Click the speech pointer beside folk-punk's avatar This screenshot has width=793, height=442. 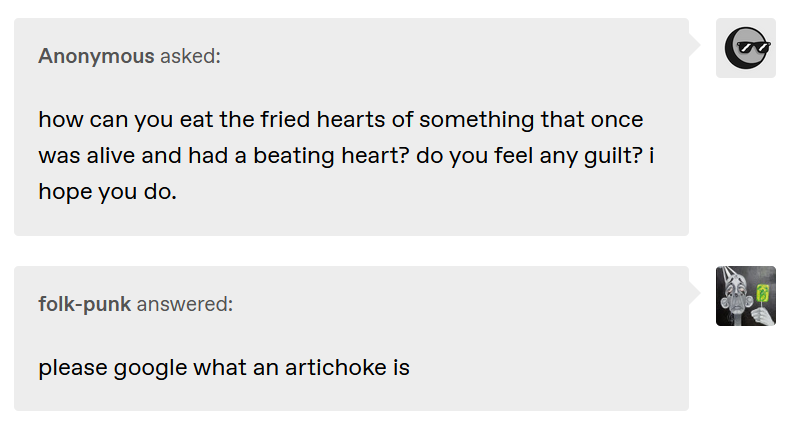click(x=695, y=293)
